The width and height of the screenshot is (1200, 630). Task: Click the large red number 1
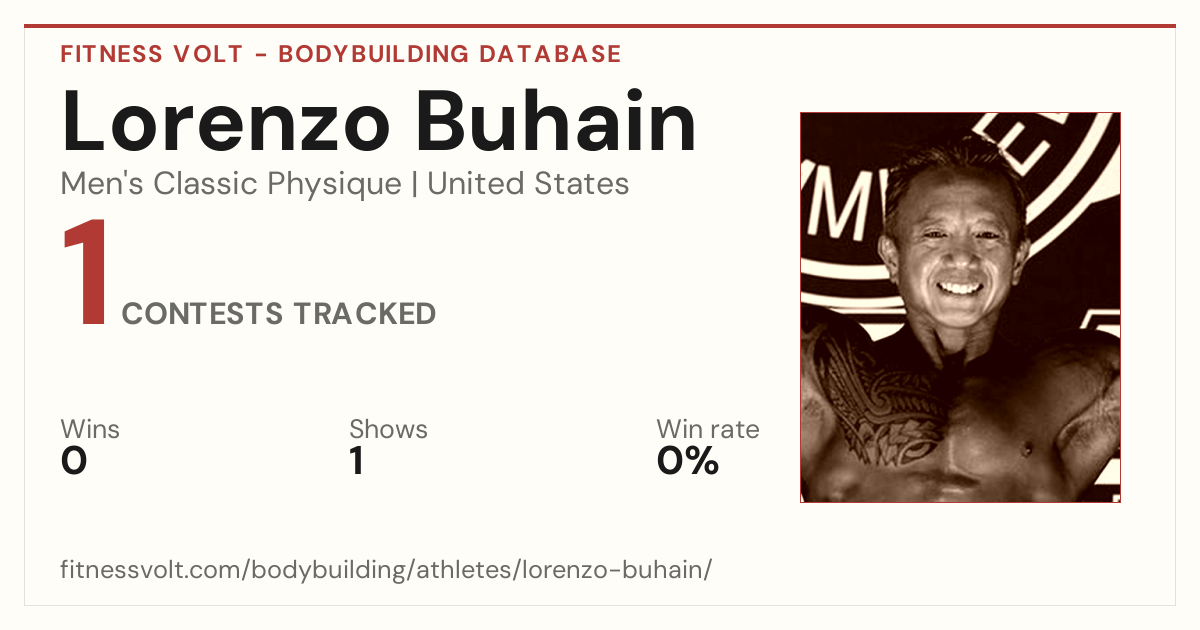(85, 274)
